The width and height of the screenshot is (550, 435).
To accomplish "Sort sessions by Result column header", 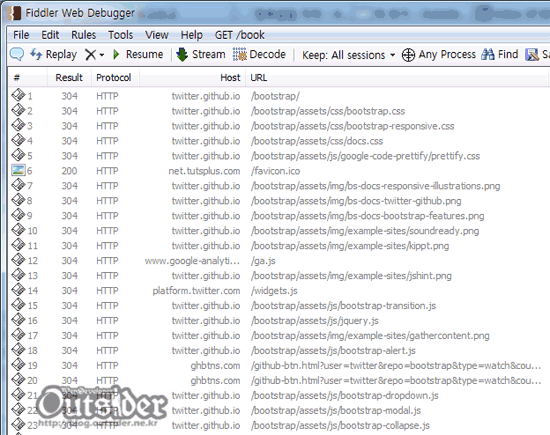I will (x=69, y=78).
